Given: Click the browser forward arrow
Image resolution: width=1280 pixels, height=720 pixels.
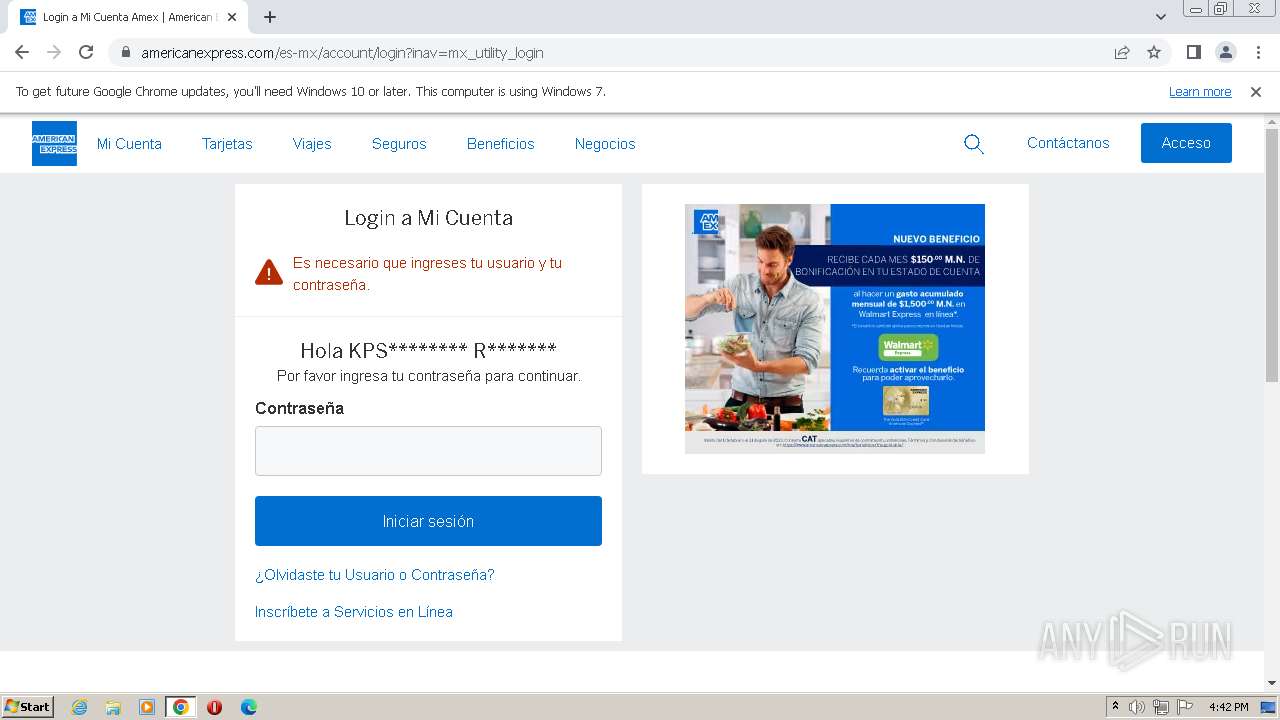Looking at the screenshot, I should point(54,52).
